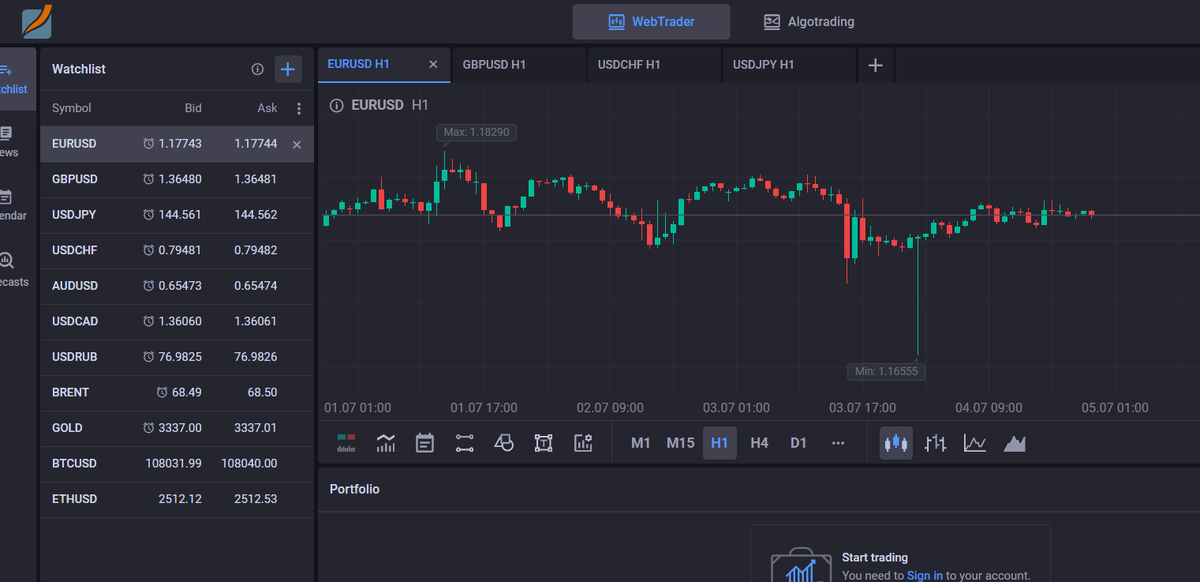The height and width of the screenshot is (582, 1200).
Task: Click the Ask column header
Action: (267, 108)
